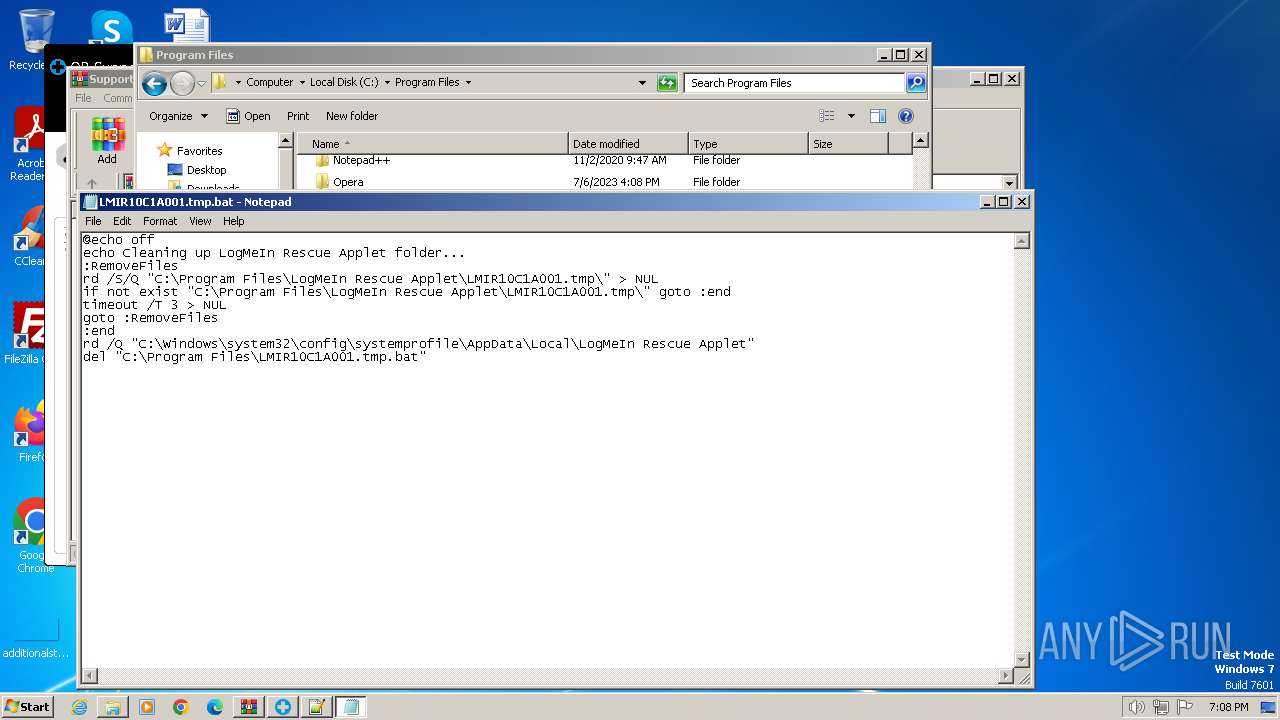1280x720 pixels.
Task: Click the change view icon
Action: pos(827,116)
